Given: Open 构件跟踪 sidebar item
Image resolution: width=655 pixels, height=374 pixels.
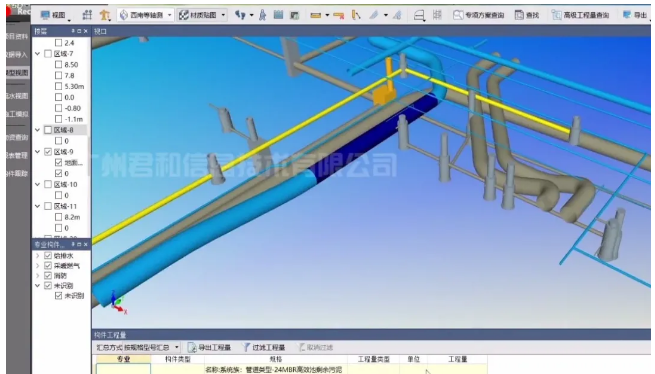Looking at the screenshot, I should click(x=18, y=173).
